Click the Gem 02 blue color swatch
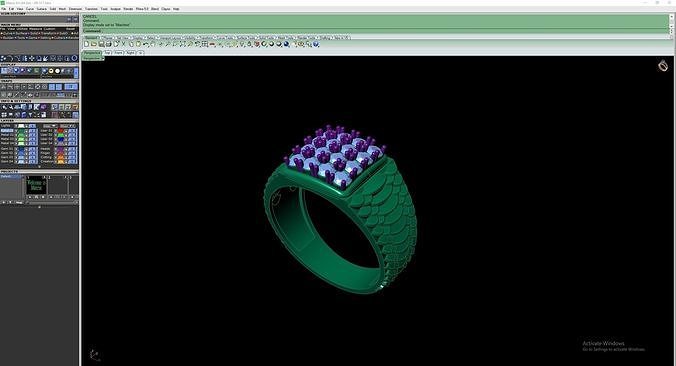Viewport: 676px width, 366px height. (21, 153)
